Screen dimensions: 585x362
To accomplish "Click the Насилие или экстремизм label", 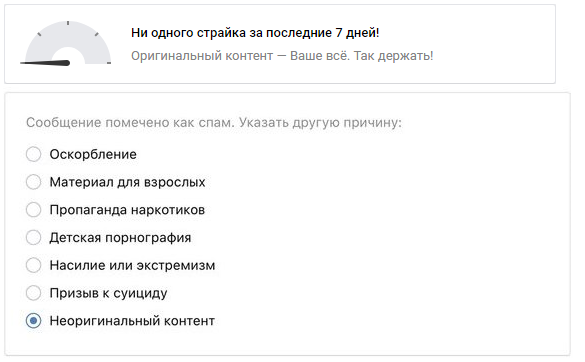I will coord(132,265).
